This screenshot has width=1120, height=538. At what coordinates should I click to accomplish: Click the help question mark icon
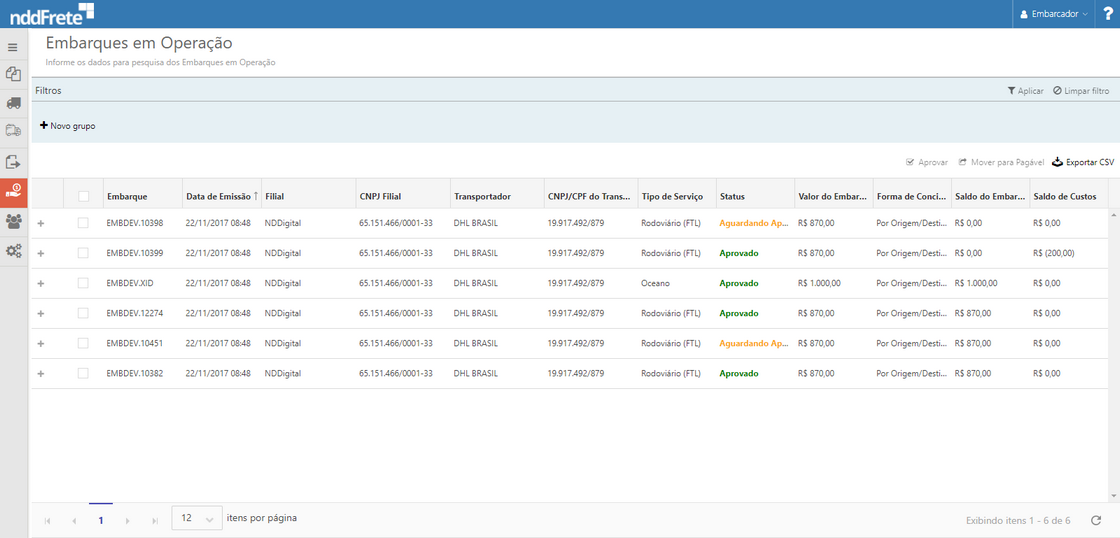[x=1107, y=14]
